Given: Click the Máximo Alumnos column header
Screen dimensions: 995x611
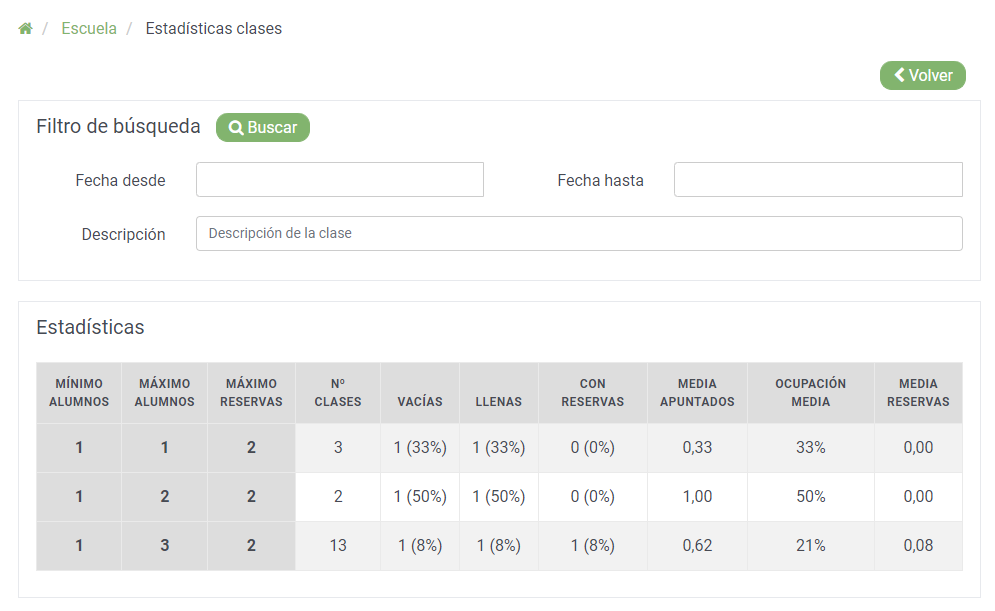Looking at the screenshot, I should click(x=164, y=393).
